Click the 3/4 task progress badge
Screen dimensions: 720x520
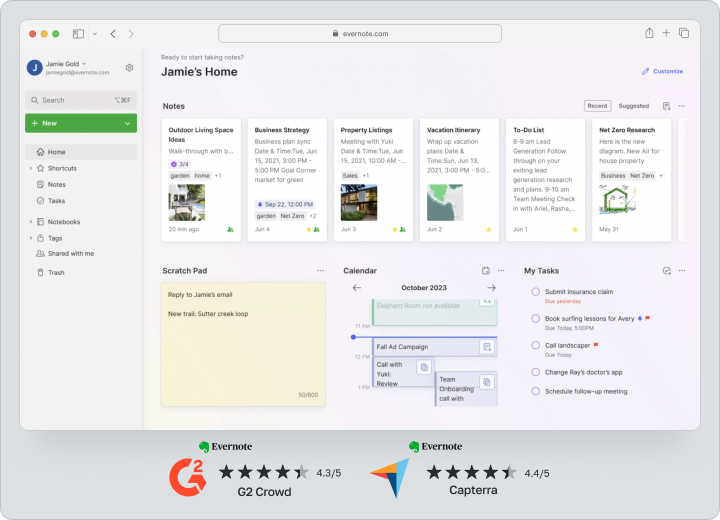coord(180,164)
